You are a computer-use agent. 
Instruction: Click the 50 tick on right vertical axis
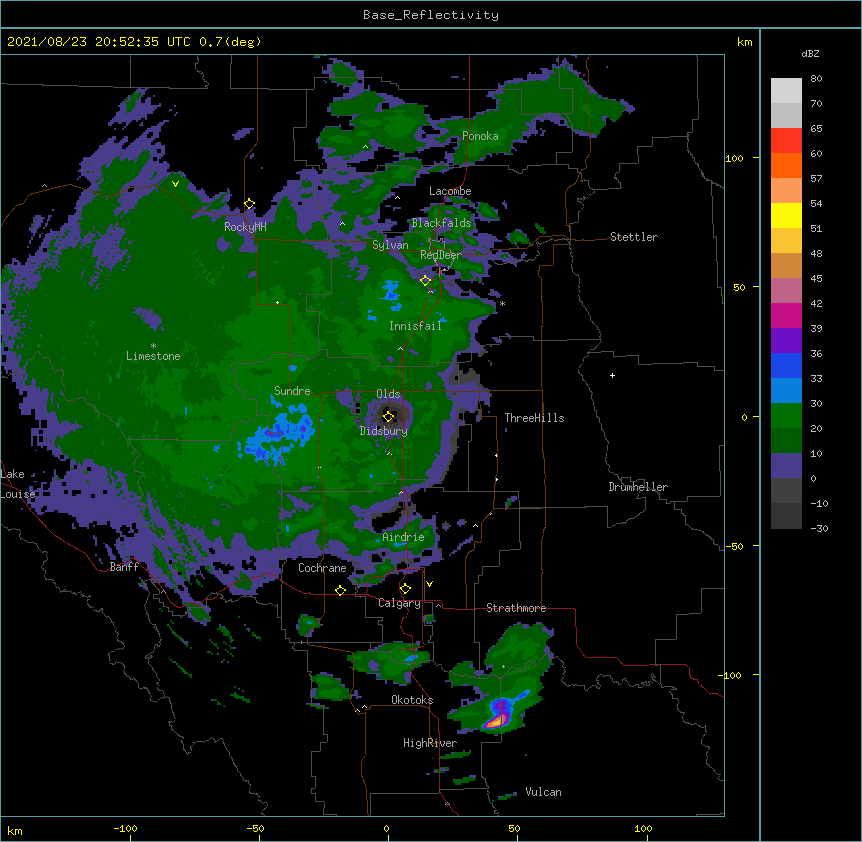coord(739,287)
